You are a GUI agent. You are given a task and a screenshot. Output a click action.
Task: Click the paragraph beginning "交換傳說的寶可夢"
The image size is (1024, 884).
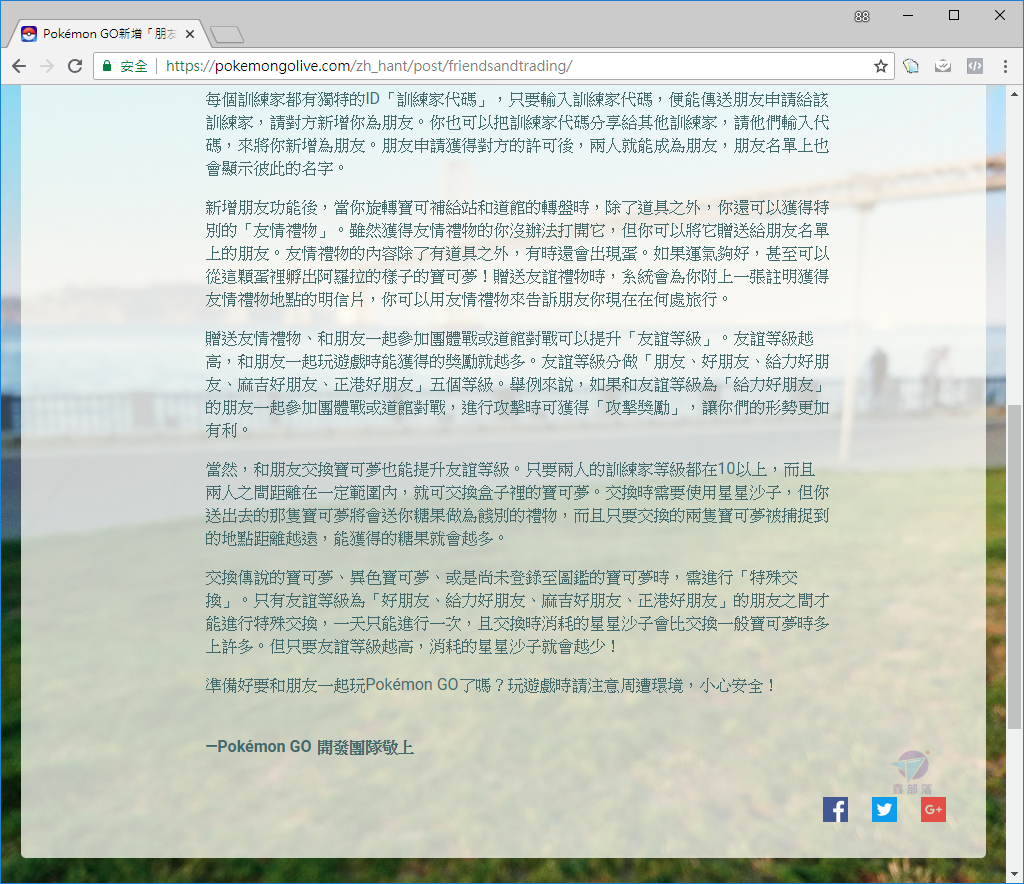click(x=517, y=612)
